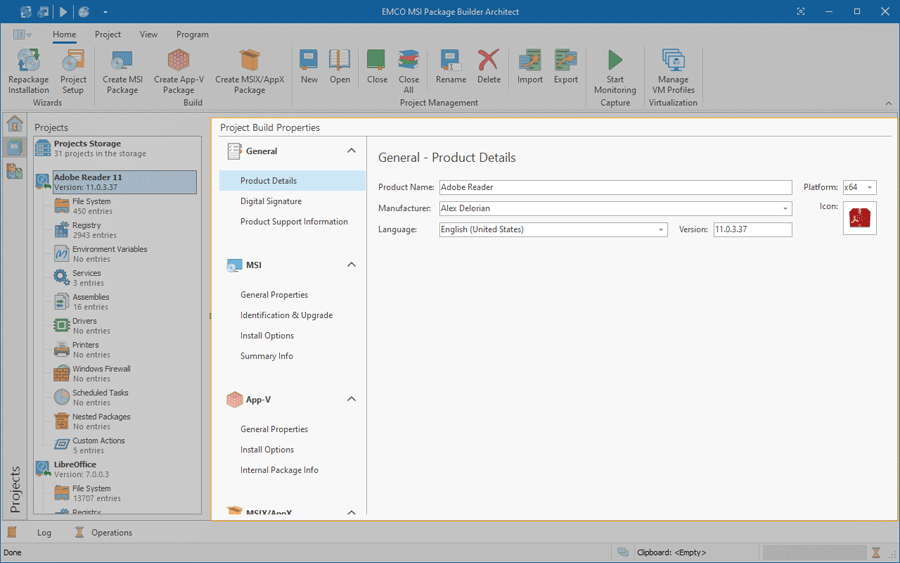900x563 pixels.
Task: Click Create MSI Package
Action: pyautogui.click(x=122, y=71)
